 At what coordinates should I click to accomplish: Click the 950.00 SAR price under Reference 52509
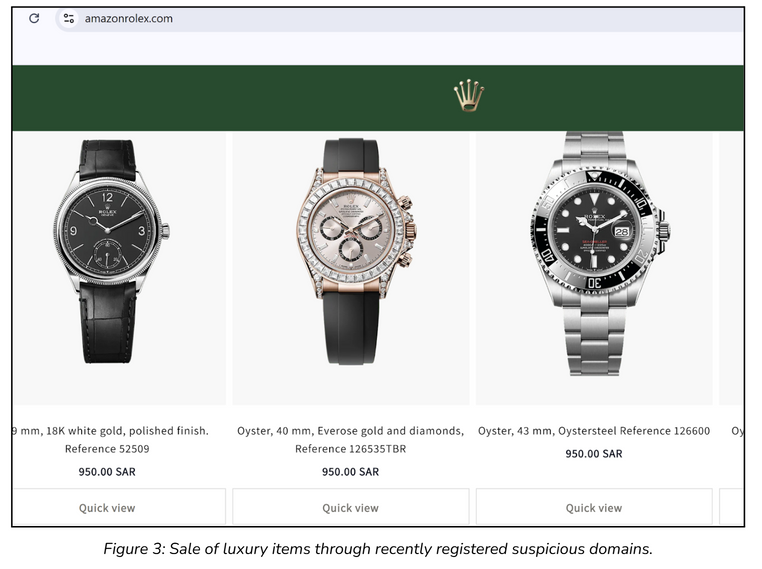[x=107, y=471]
